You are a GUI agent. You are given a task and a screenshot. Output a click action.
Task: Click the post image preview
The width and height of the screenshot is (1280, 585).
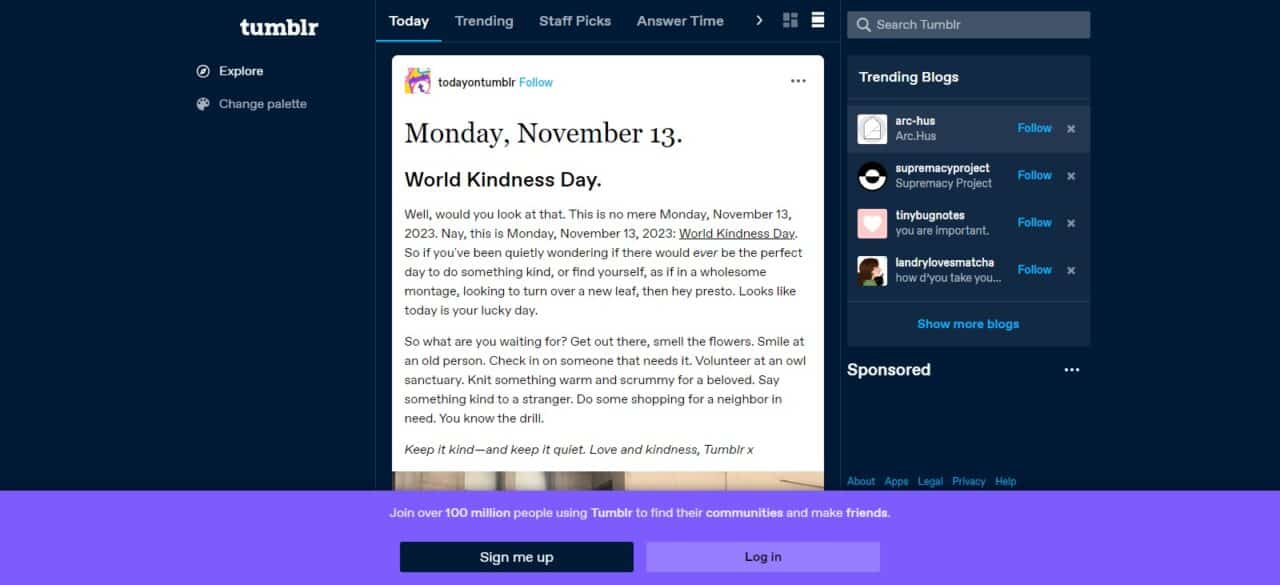point(608,481)
